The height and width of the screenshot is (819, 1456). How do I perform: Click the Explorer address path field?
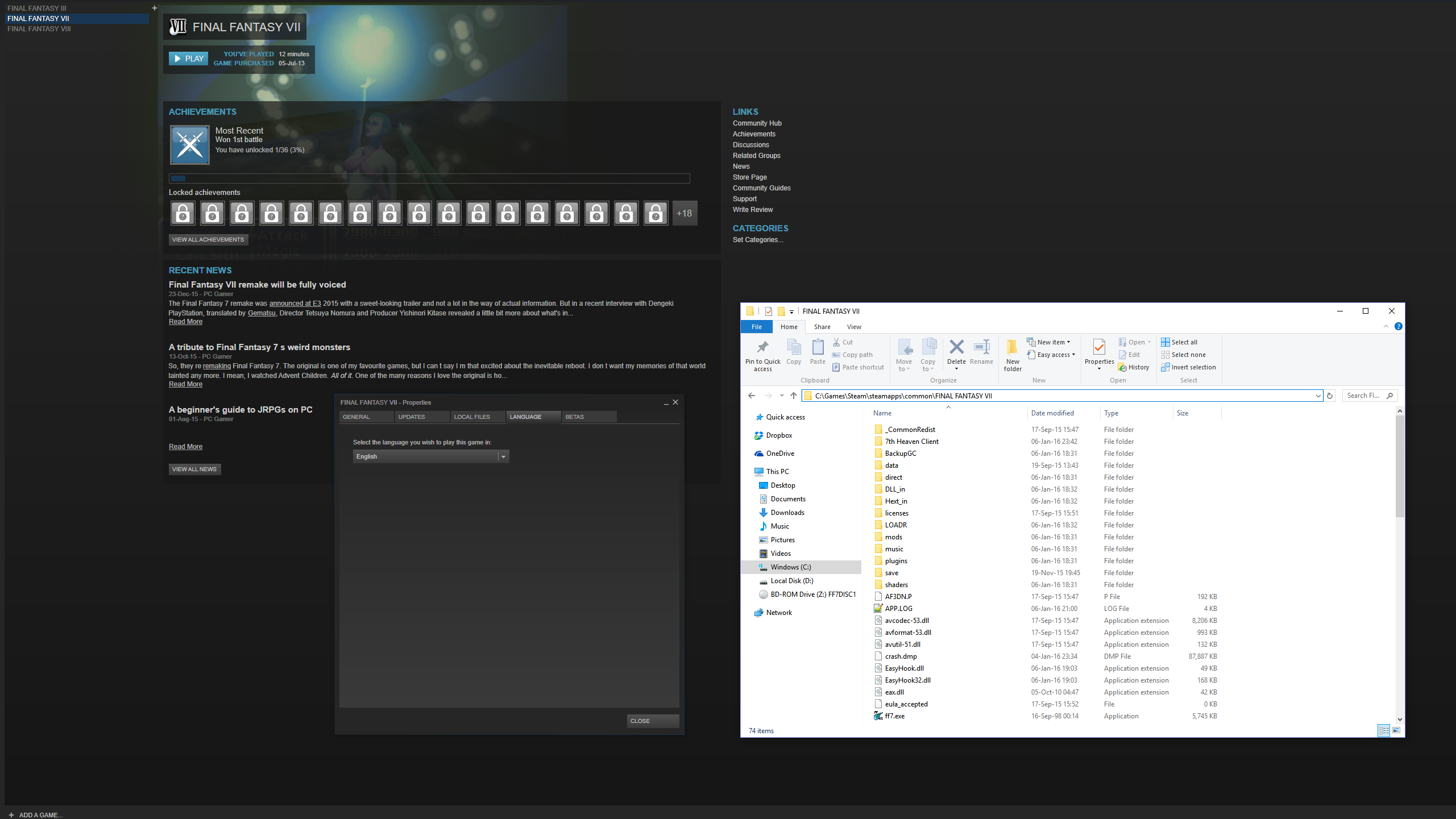click(1062, 396)
